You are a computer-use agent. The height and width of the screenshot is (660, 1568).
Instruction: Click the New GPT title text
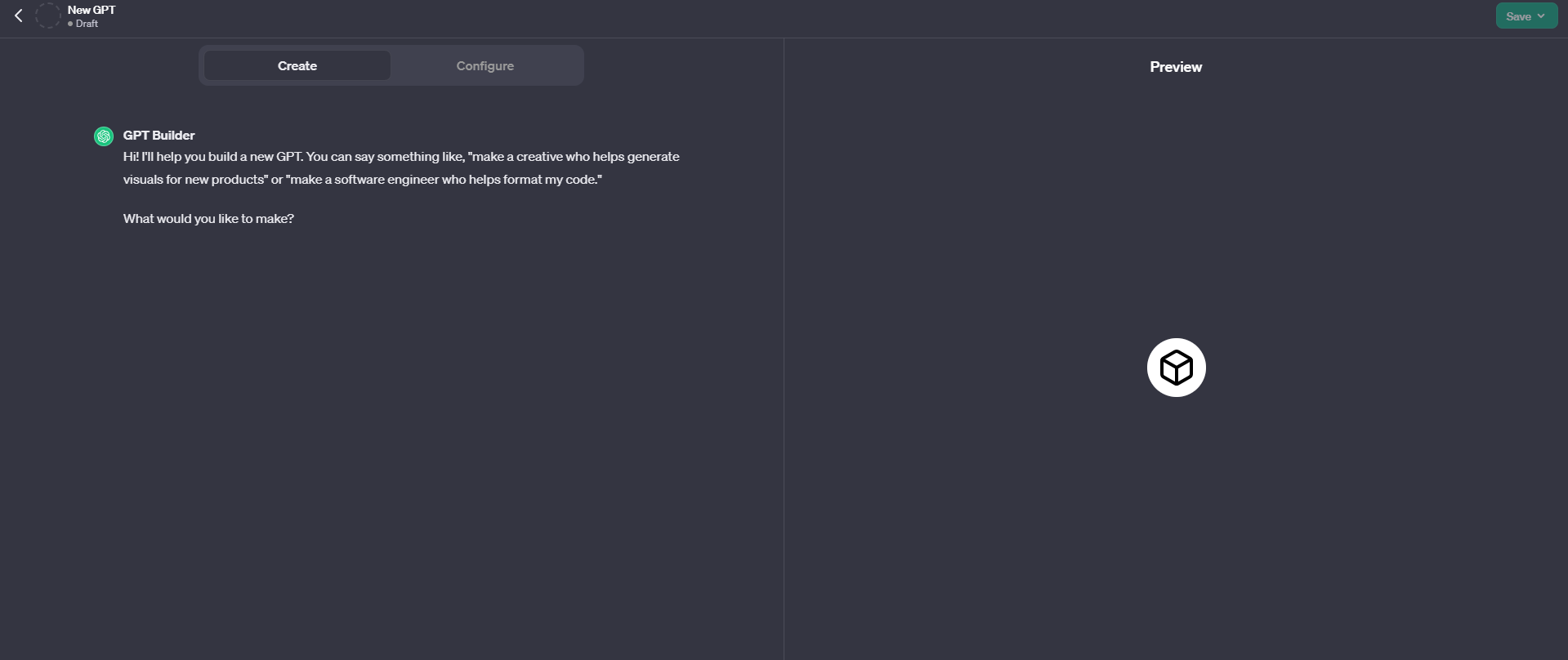(x=92, y=10)
